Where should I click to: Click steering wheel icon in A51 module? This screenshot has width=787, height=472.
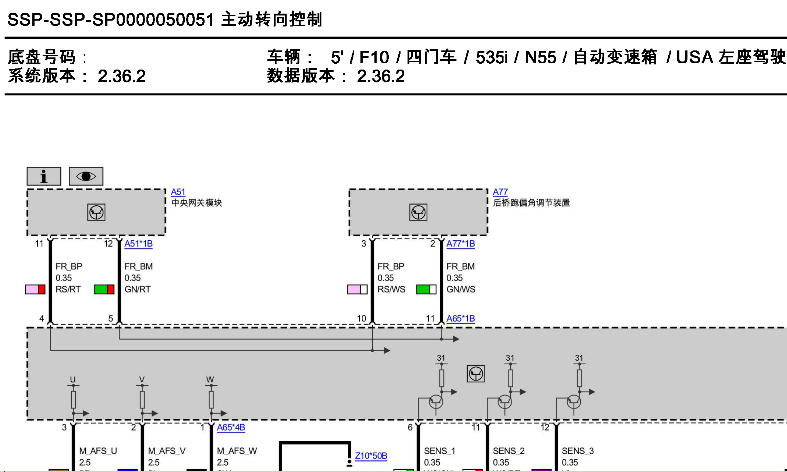[96, 212]
